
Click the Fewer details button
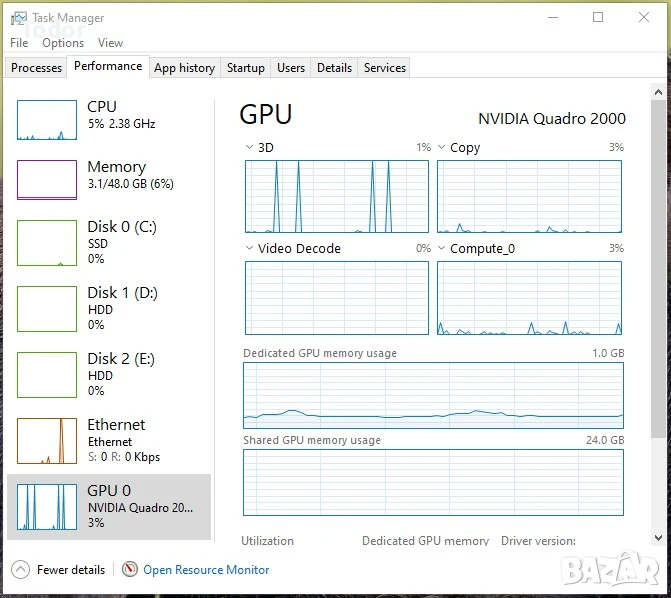click(58, 570)
